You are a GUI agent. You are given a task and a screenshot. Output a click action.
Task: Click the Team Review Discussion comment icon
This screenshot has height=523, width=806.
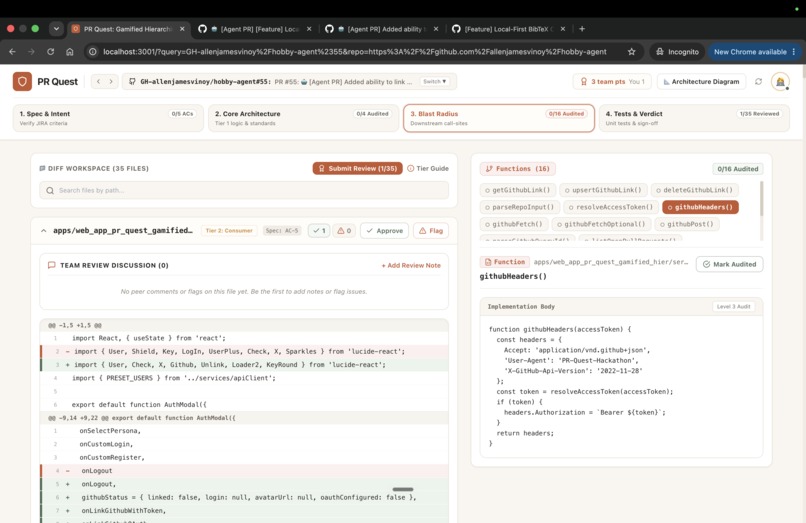pos(51,265)
